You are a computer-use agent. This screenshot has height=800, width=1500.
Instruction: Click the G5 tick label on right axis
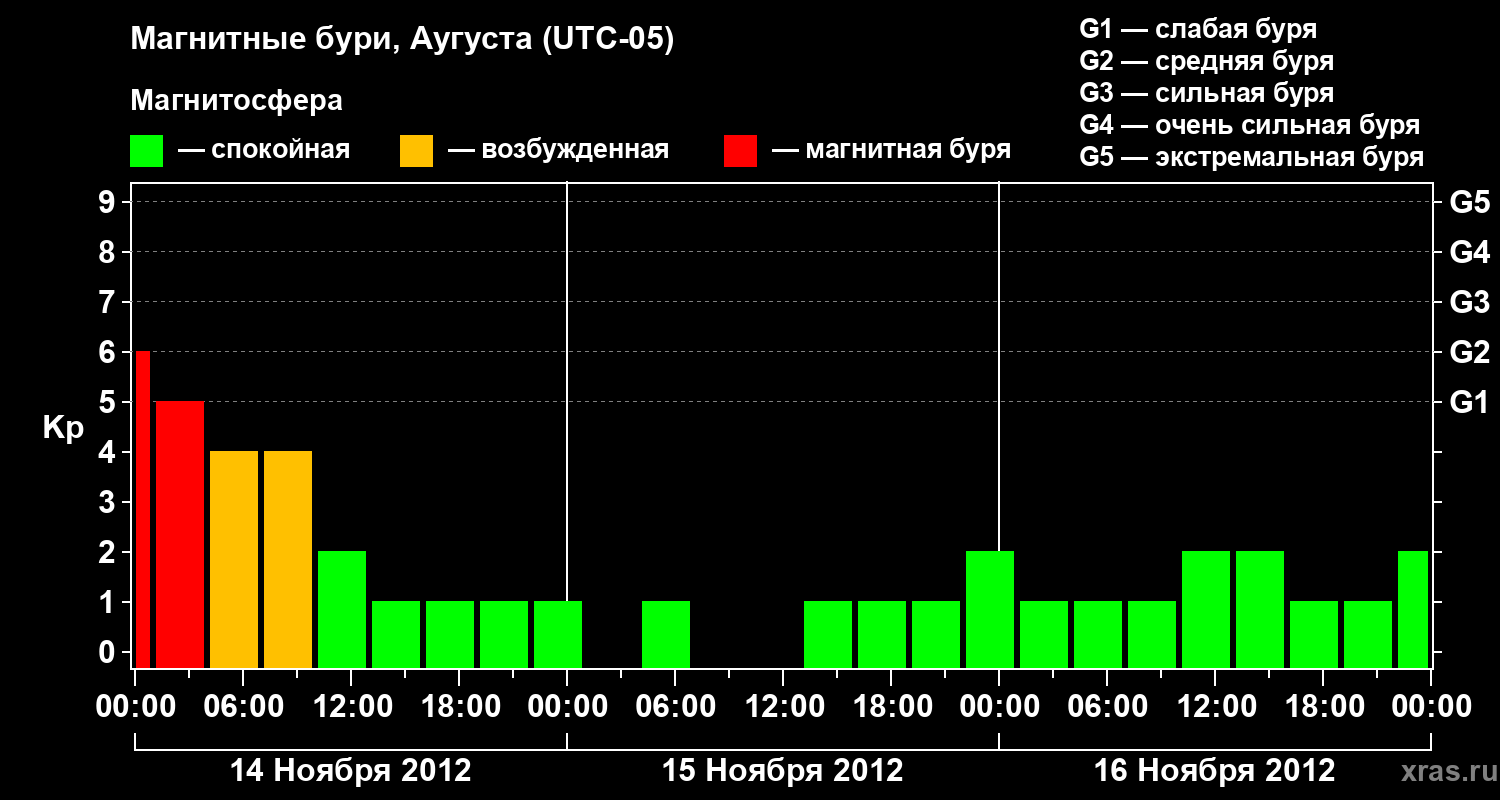point(1469,202)
